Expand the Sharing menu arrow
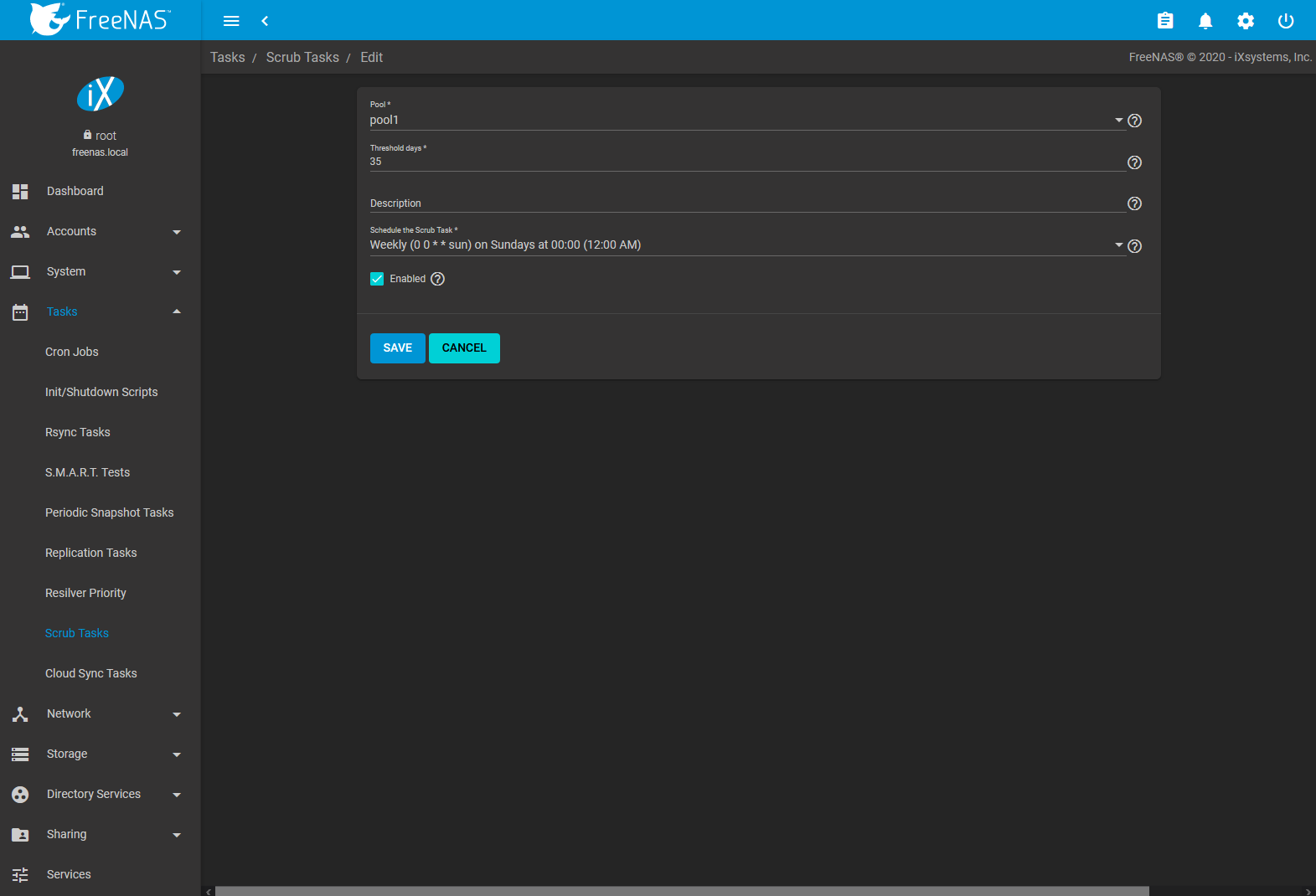The height and width of the screenshot is (896, 1316). point(177,835)
